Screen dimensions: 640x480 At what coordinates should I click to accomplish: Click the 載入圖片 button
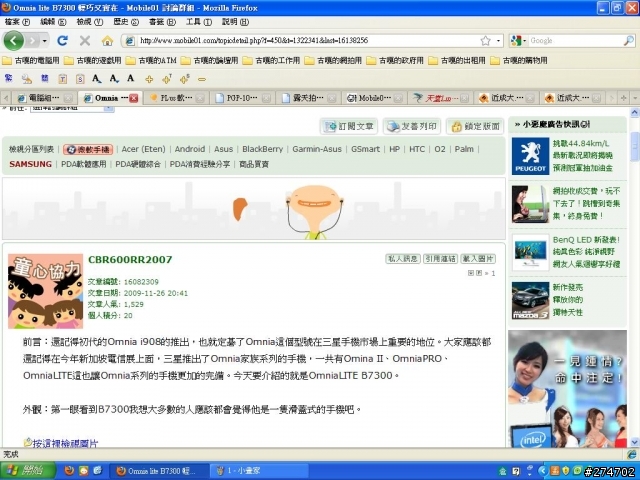[x=478, y=259]
